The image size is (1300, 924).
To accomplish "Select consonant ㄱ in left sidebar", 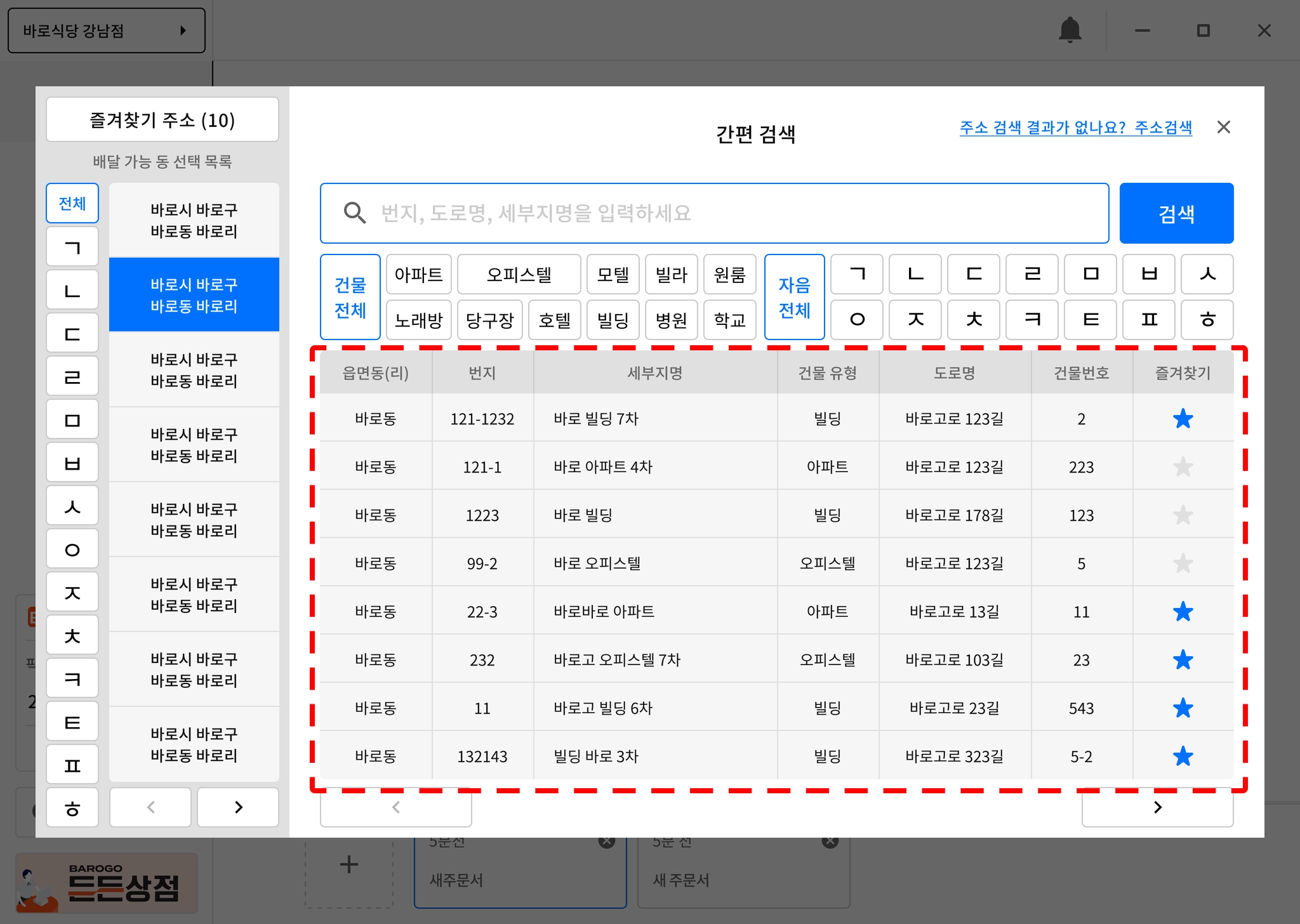I will [72, 246].
